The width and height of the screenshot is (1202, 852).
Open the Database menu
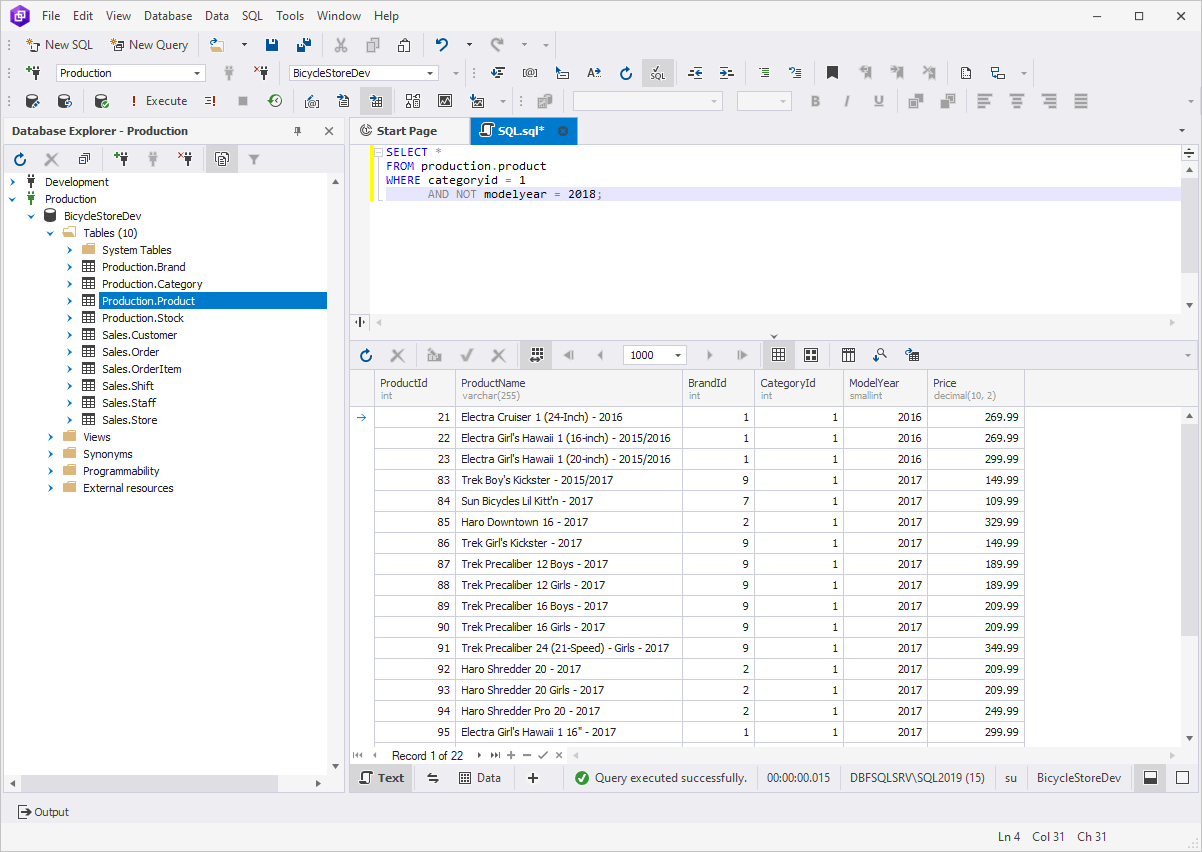(167, 16)
